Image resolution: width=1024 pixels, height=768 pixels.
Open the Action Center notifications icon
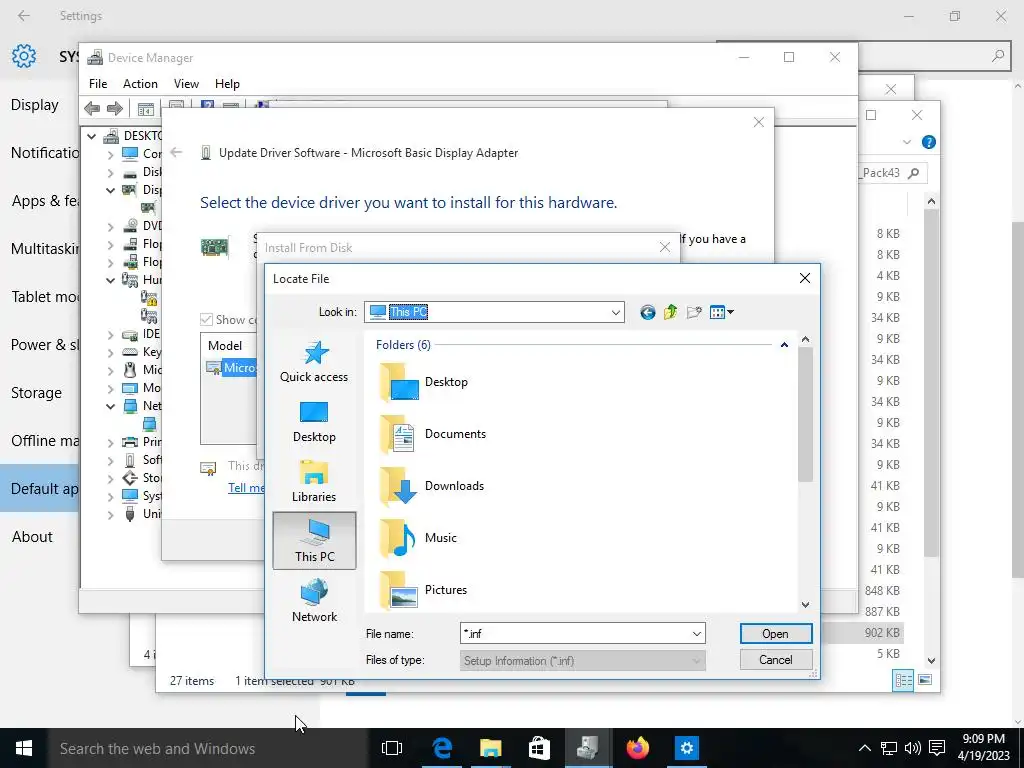(x=937, y=748)
